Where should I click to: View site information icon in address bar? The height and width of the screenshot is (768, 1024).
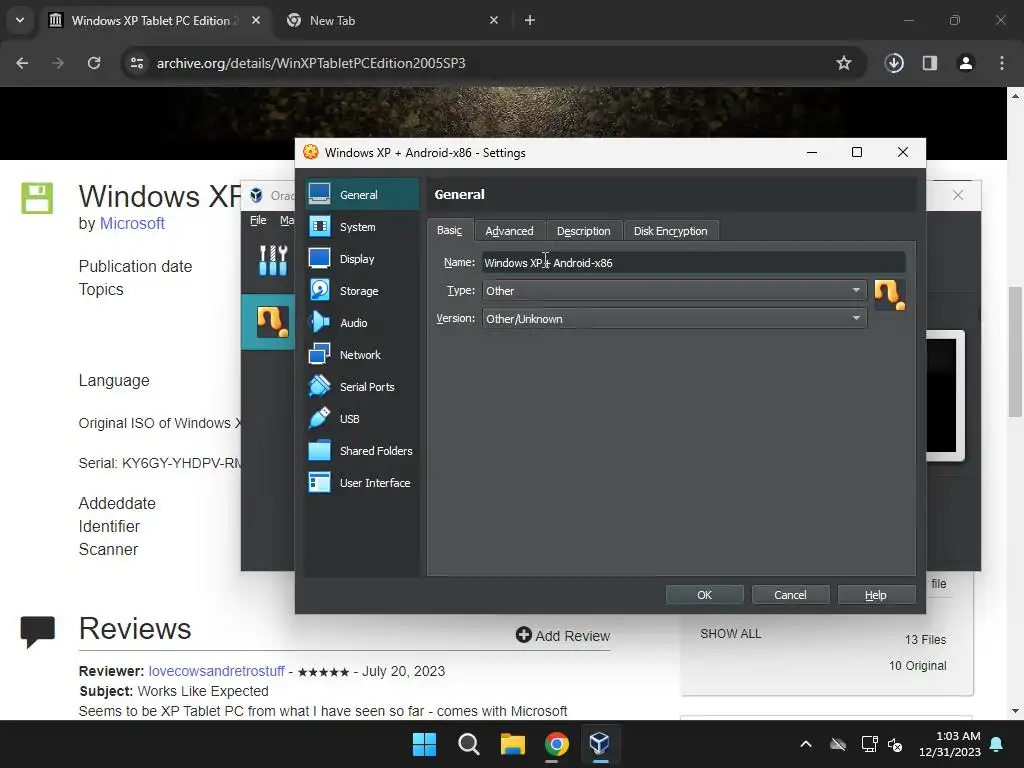137,63
